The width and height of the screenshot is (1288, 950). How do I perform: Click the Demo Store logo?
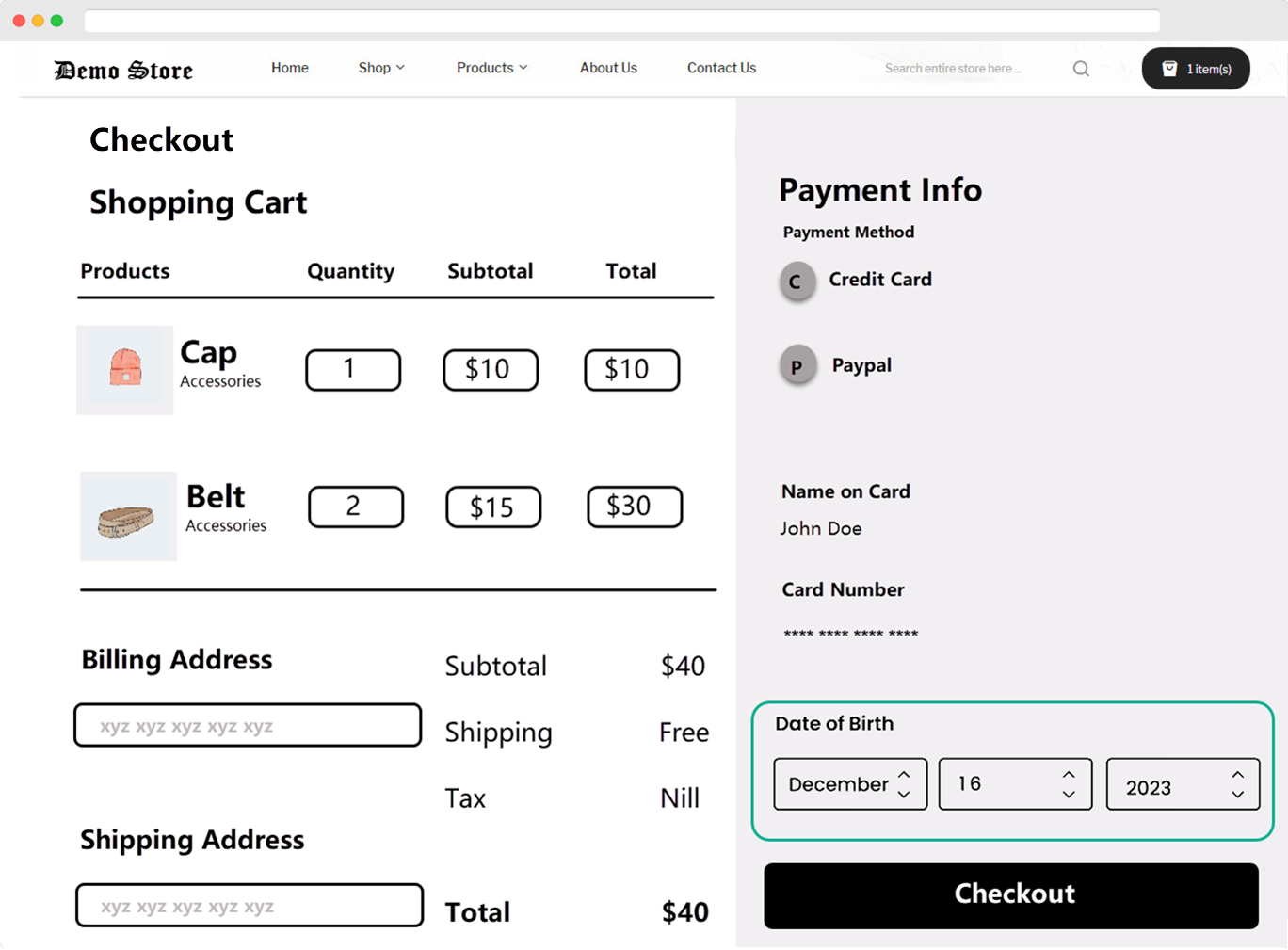click(x=123, y=71)
